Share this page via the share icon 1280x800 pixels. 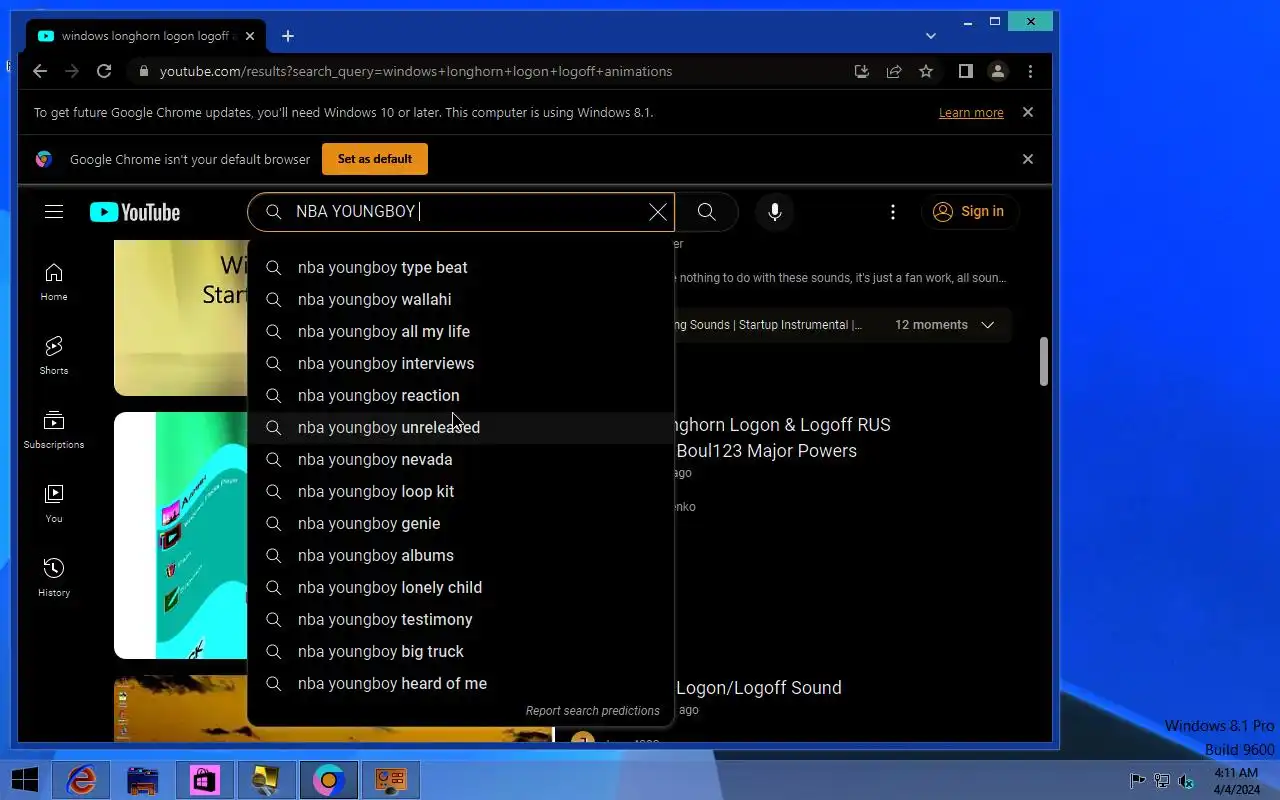(894, 71)
